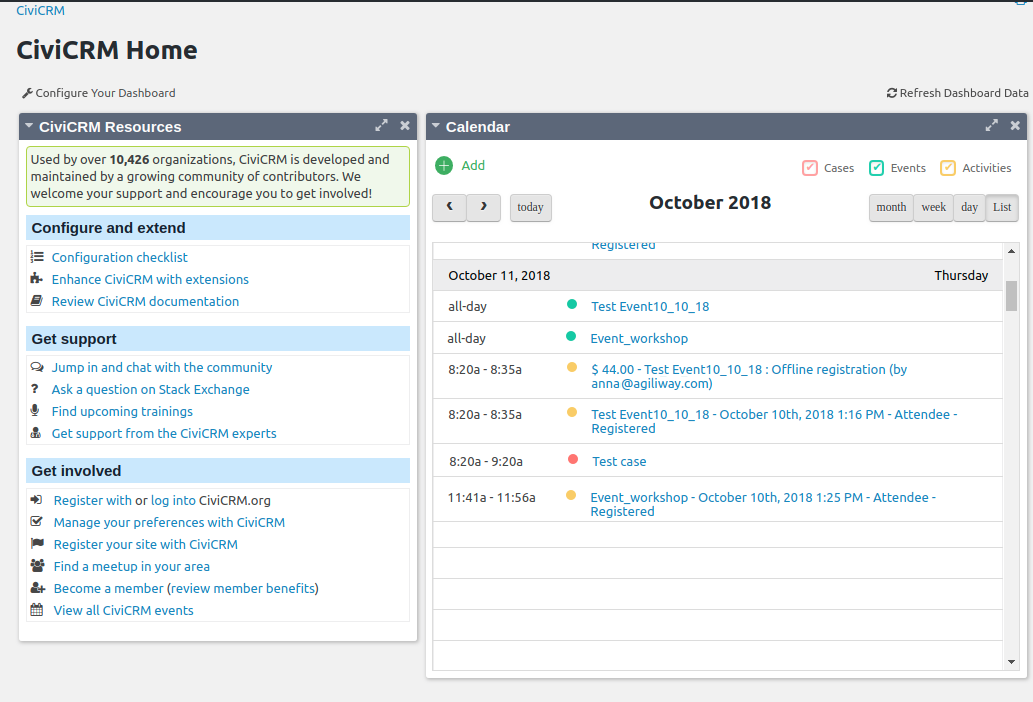Click the community chat bubbles icon
Image resolution: width=1033 pixels, height=702 pixels.
37,367
